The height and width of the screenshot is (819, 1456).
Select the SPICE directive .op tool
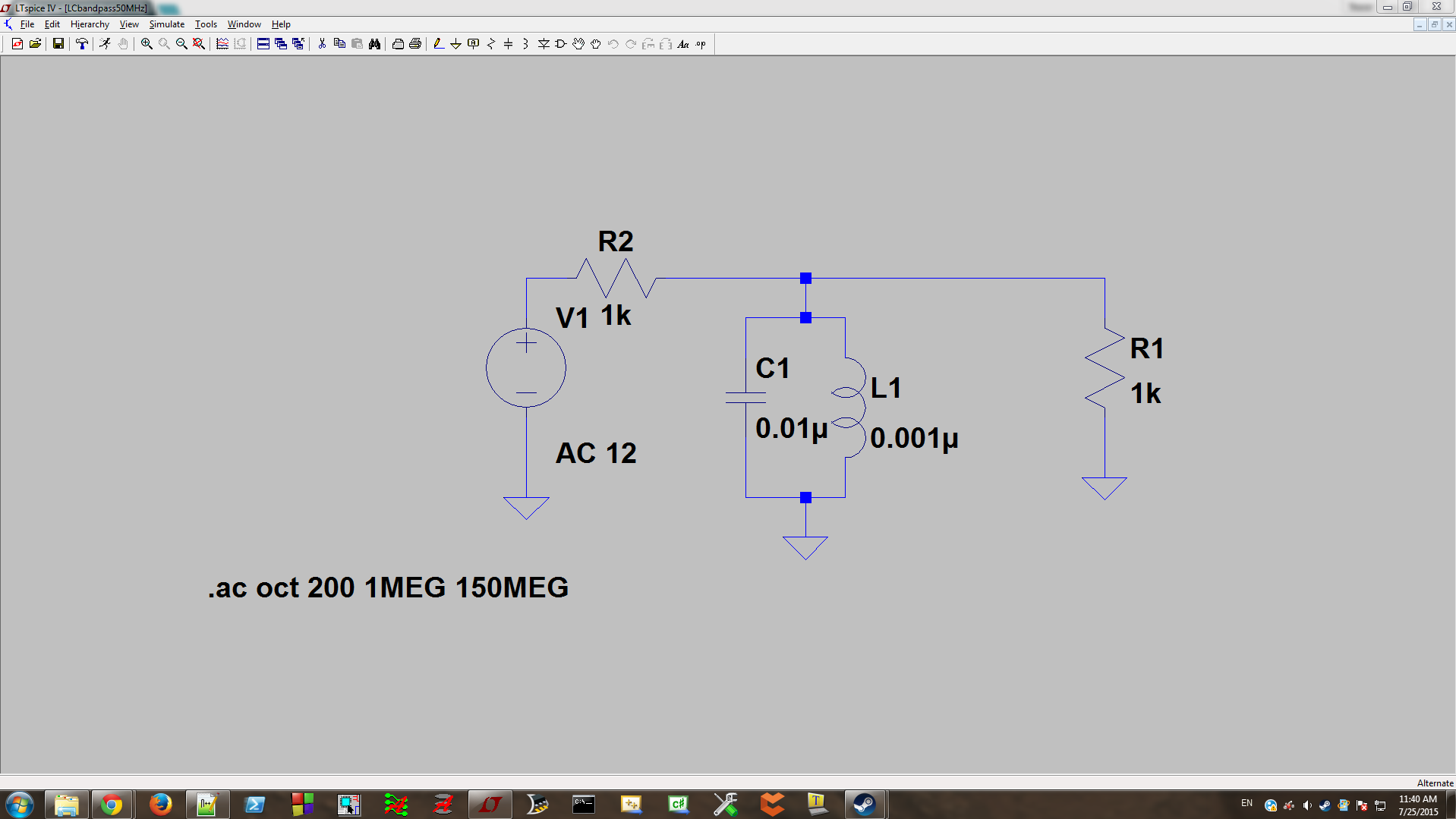click(700, 43)
